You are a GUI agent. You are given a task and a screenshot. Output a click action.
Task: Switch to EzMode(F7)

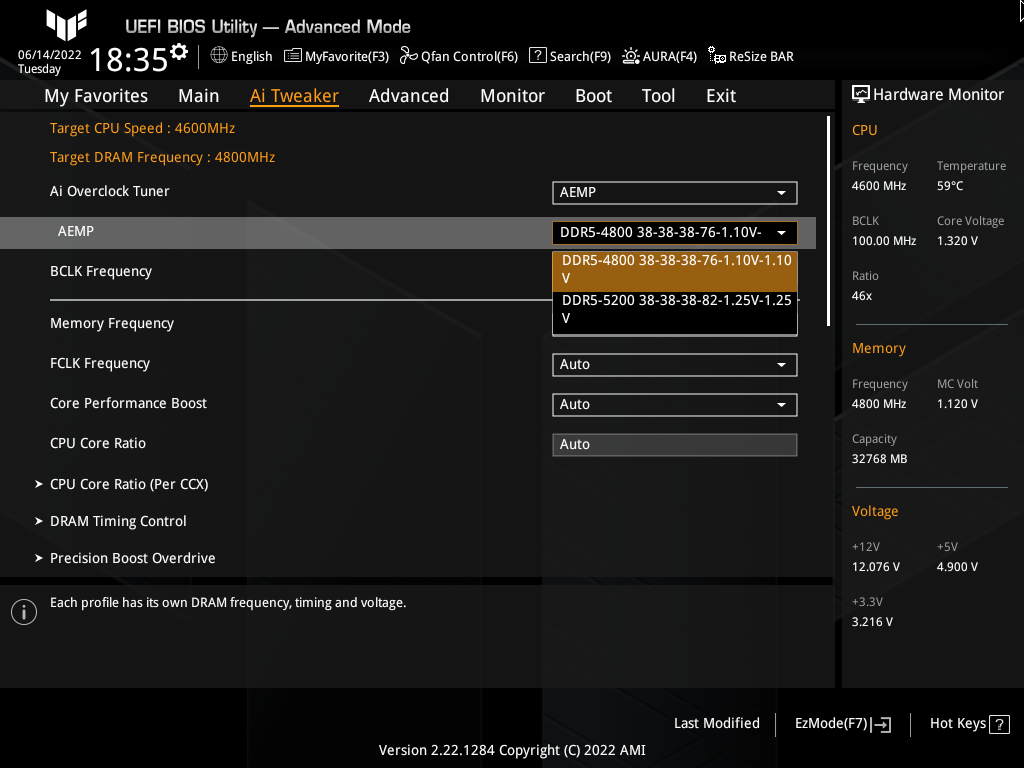(842, 724)
